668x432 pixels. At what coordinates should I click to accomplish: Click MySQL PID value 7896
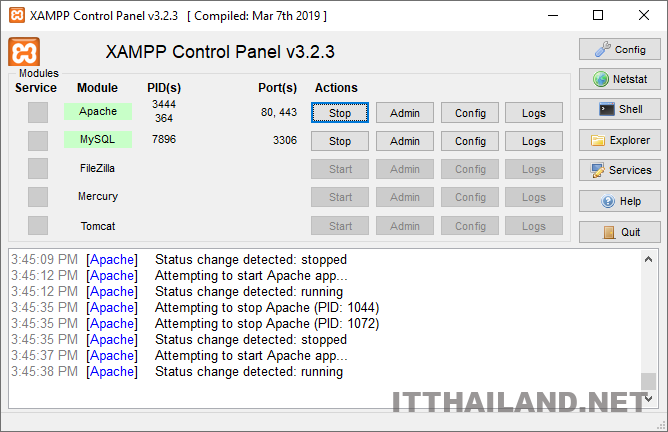(x=164, y=139)
